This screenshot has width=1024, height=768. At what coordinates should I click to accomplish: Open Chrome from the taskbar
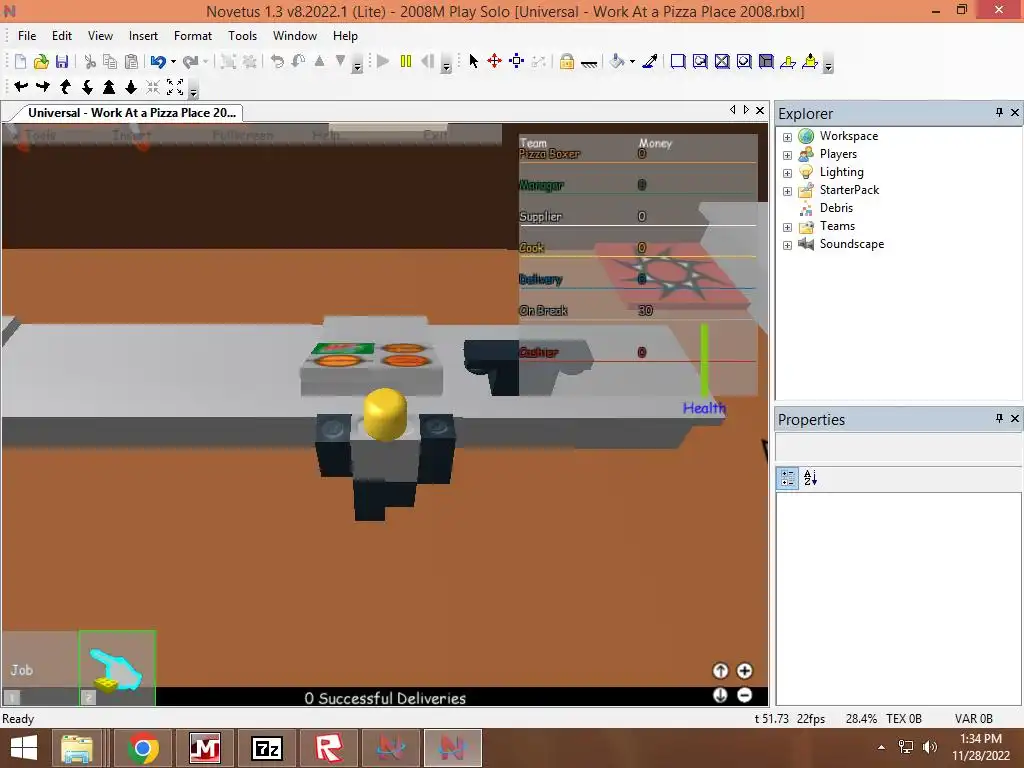(x=142, y=748)
